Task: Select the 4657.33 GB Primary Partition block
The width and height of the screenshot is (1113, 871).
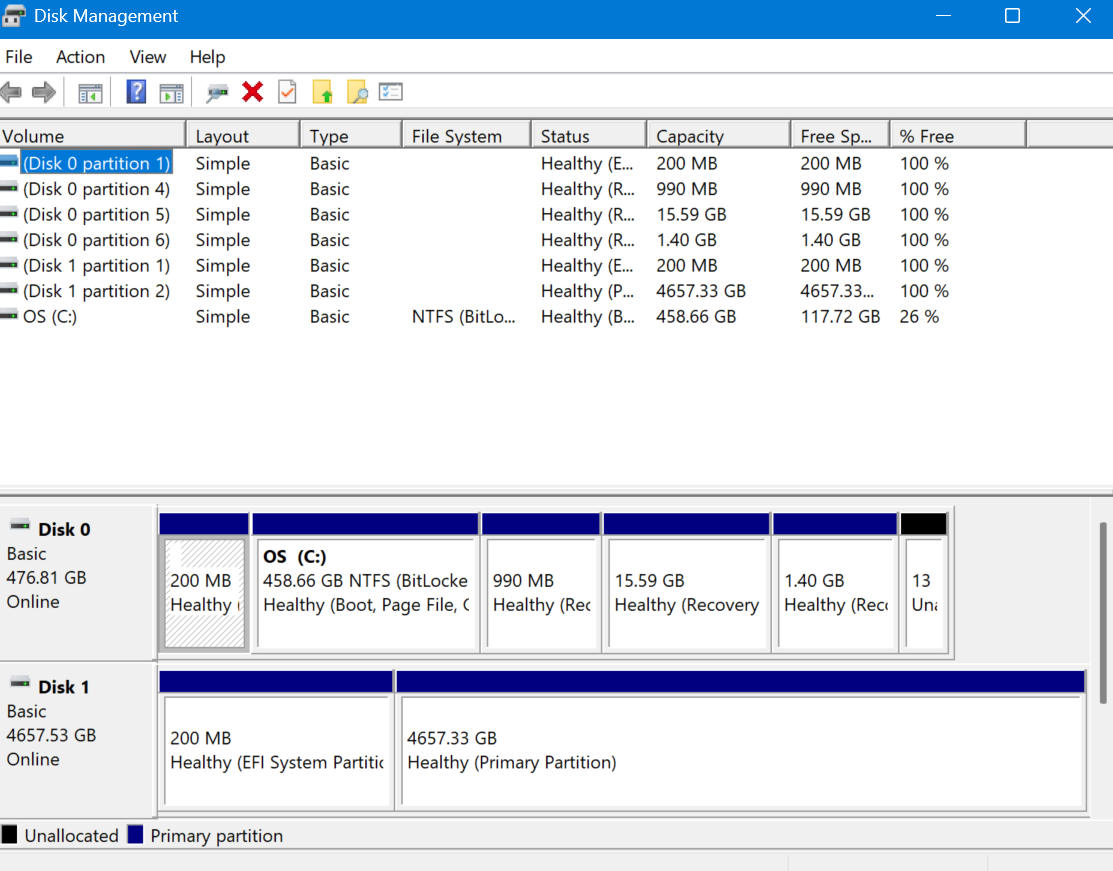Action: tap(741, 740)
